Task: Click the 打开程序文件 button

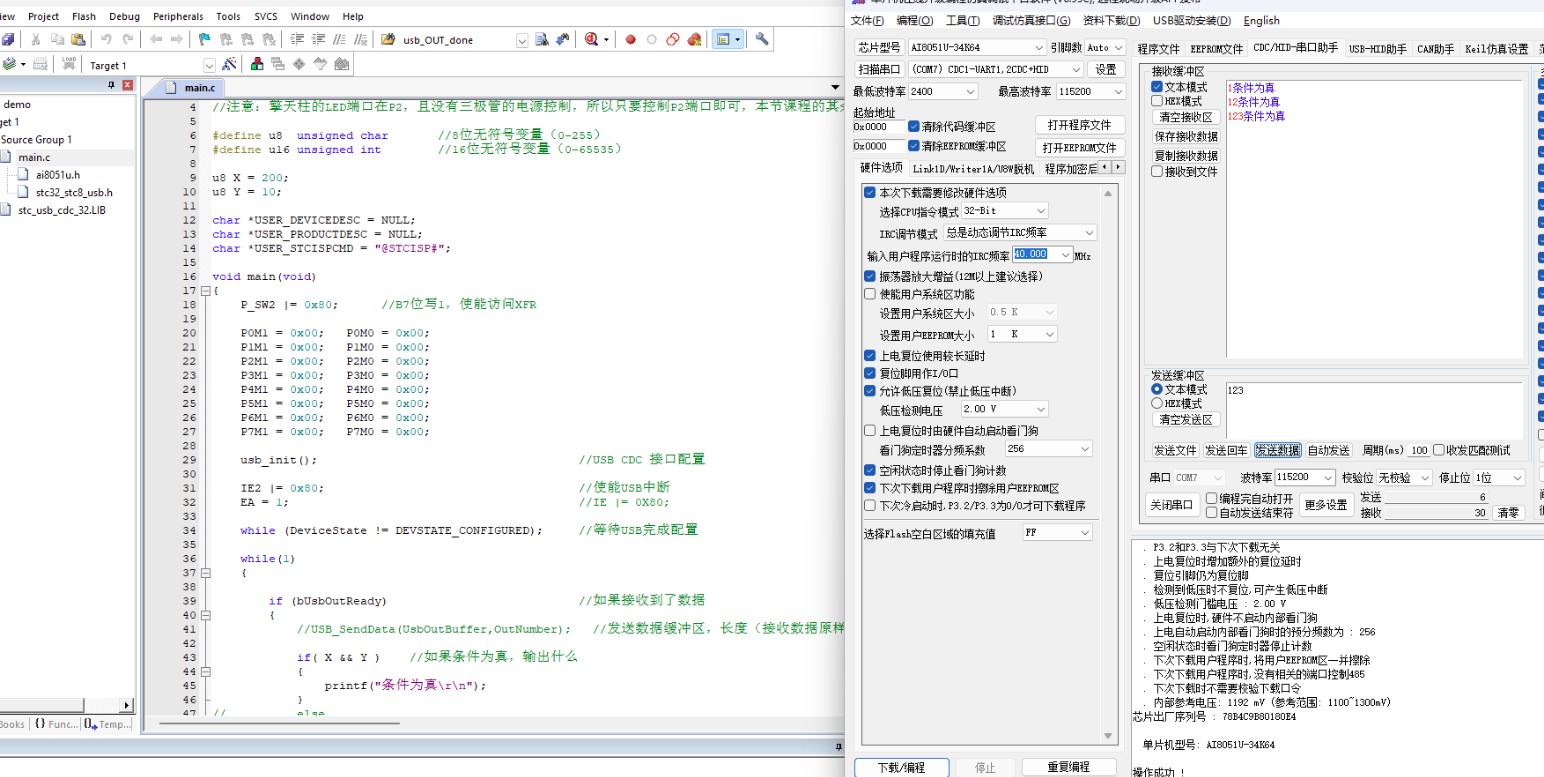Action: pos(1079,125)
